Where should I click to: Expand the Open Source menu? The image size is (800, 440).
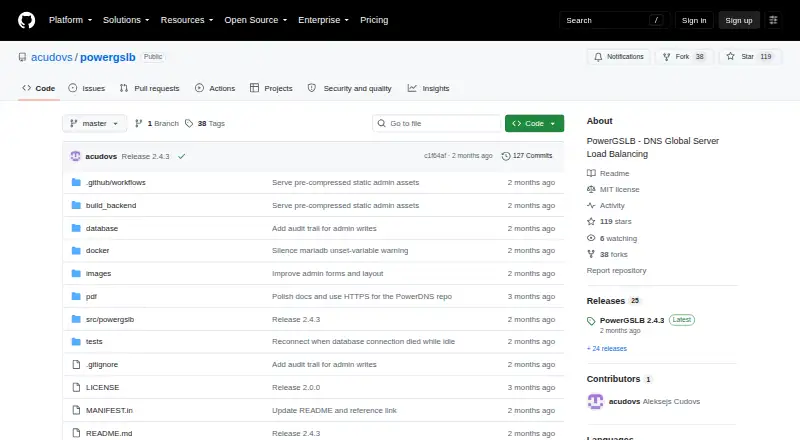pyautogui.click(x=256, y=20)
